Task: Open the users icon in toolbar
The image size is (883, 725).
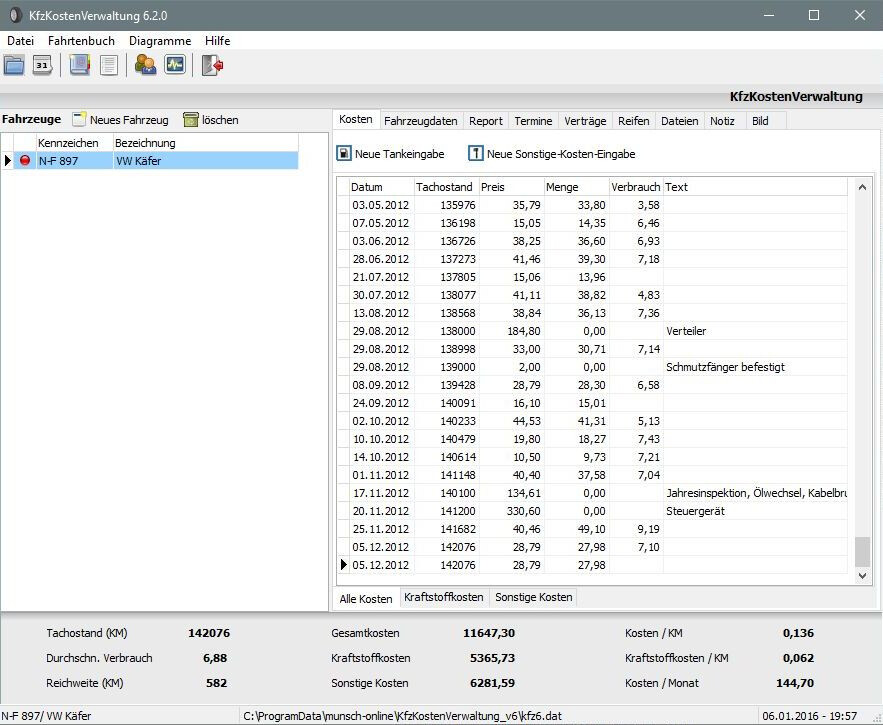Action: click(146, 66)
